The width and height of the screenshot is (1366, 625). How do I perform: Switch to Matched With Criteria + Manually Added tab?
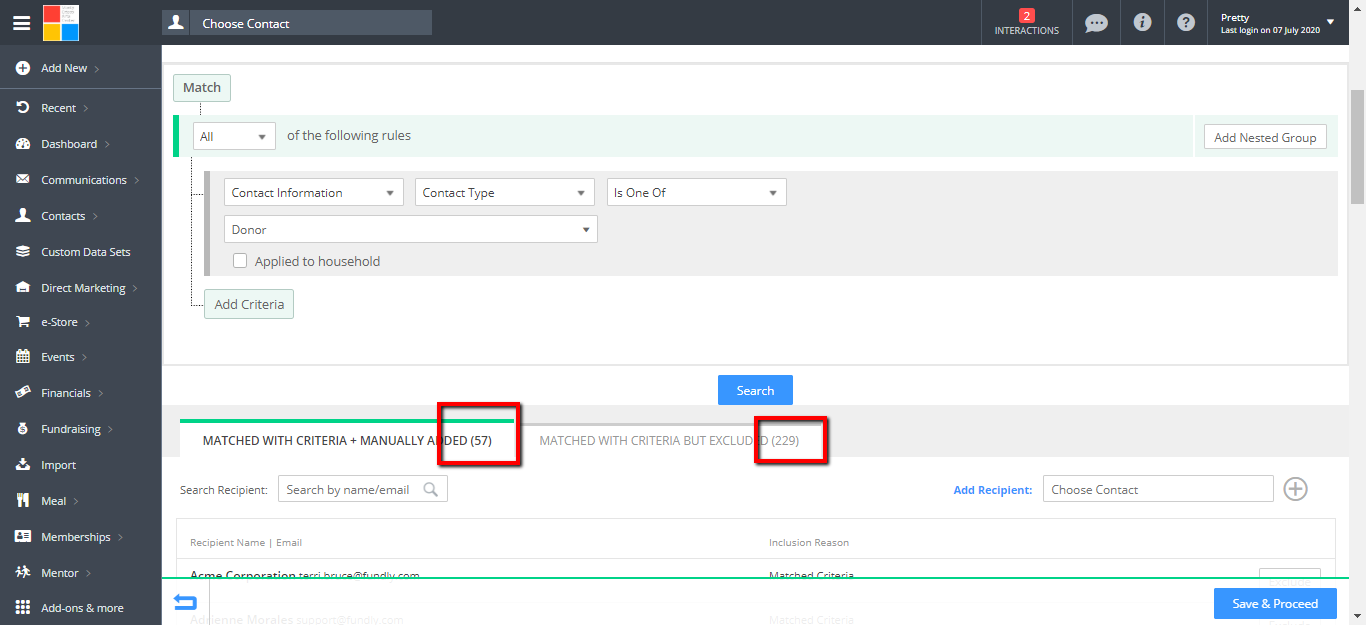tap(347, 440)
